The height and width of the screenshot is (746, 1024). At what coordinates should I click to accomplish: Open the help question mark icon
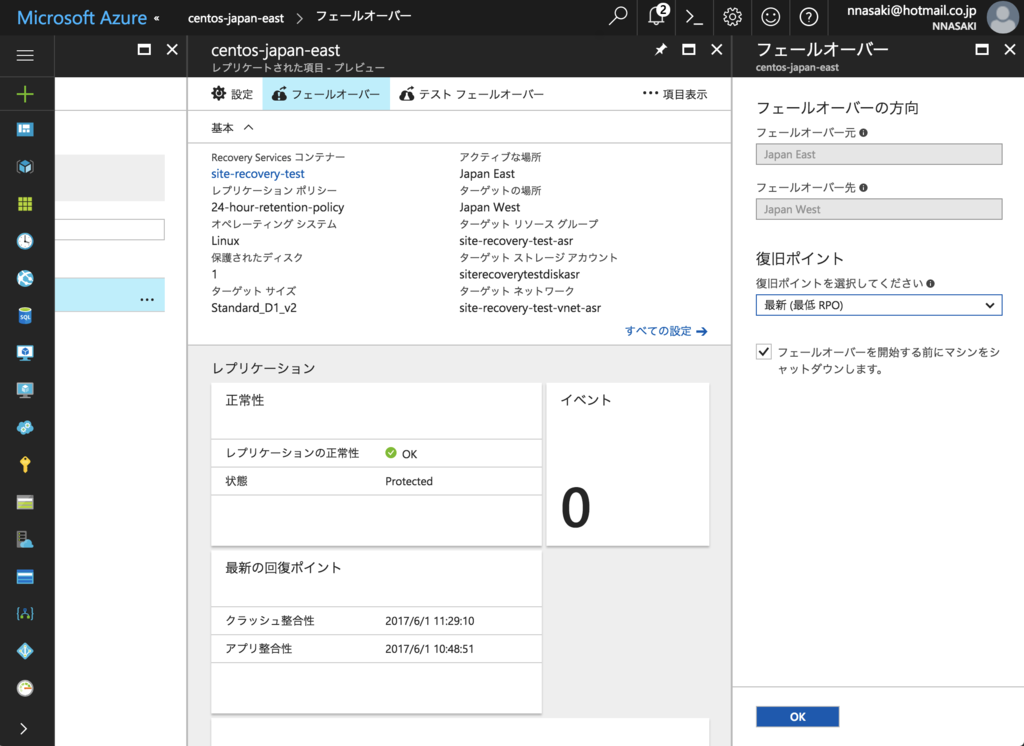808,17
